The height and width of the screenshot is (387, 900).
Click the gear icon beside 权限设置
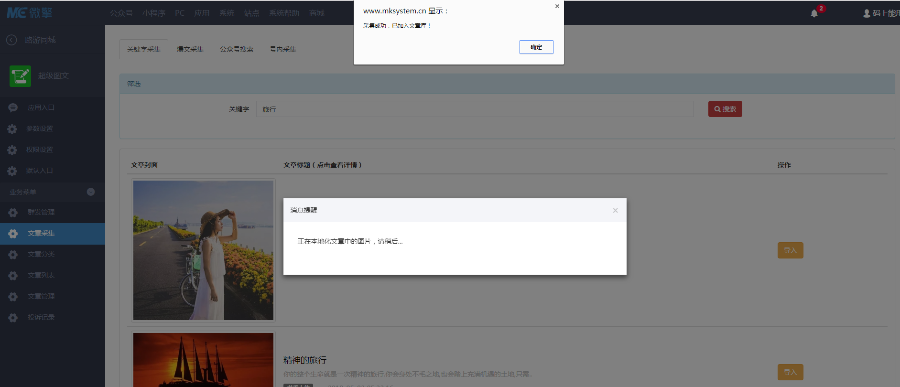pyautogui.click(x=12, y=150)
